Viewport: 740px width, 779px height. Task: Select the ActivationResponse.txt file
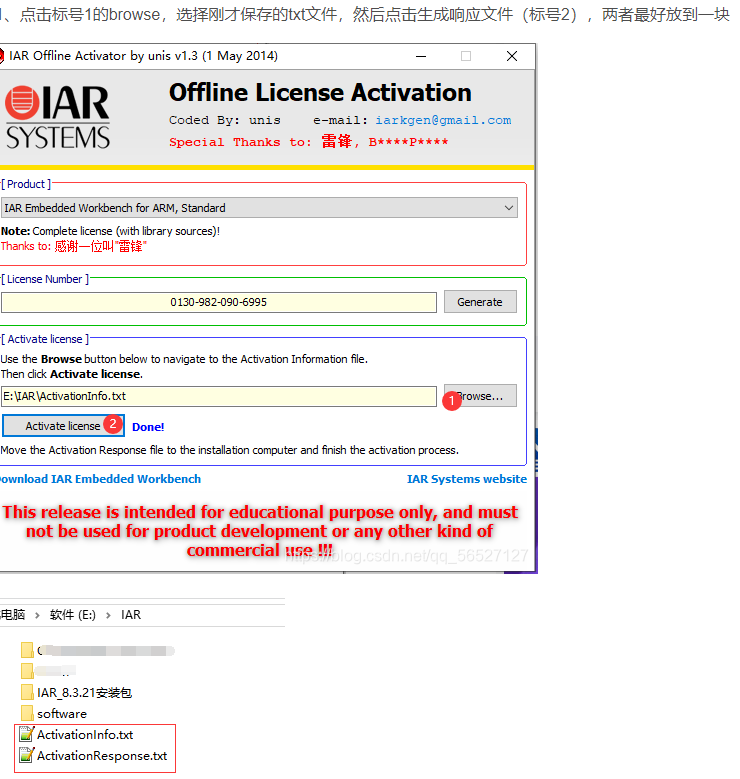click(102, 756)
